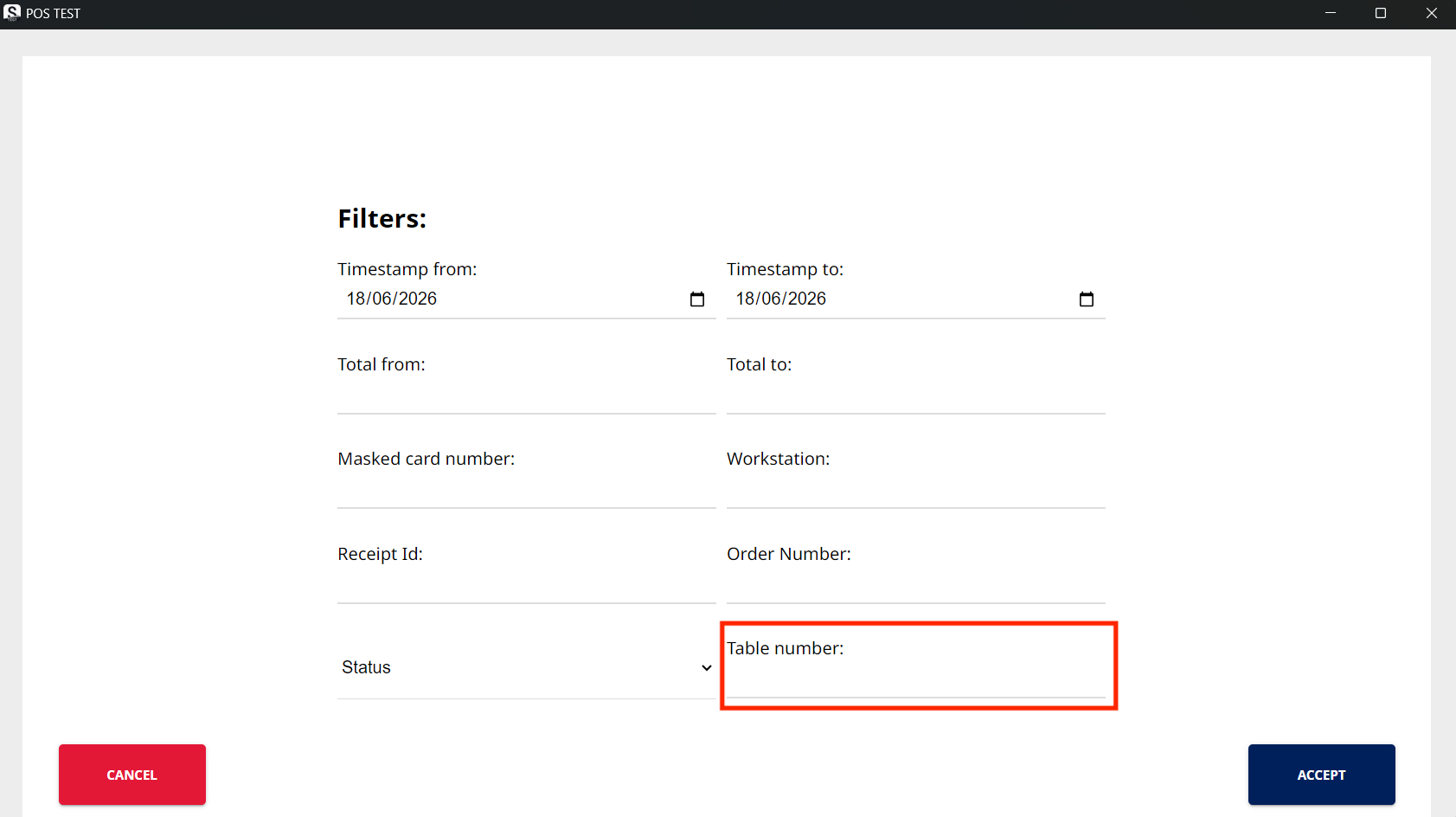
Task: Click the Timestamp from: label
Action: click(407, 269)
